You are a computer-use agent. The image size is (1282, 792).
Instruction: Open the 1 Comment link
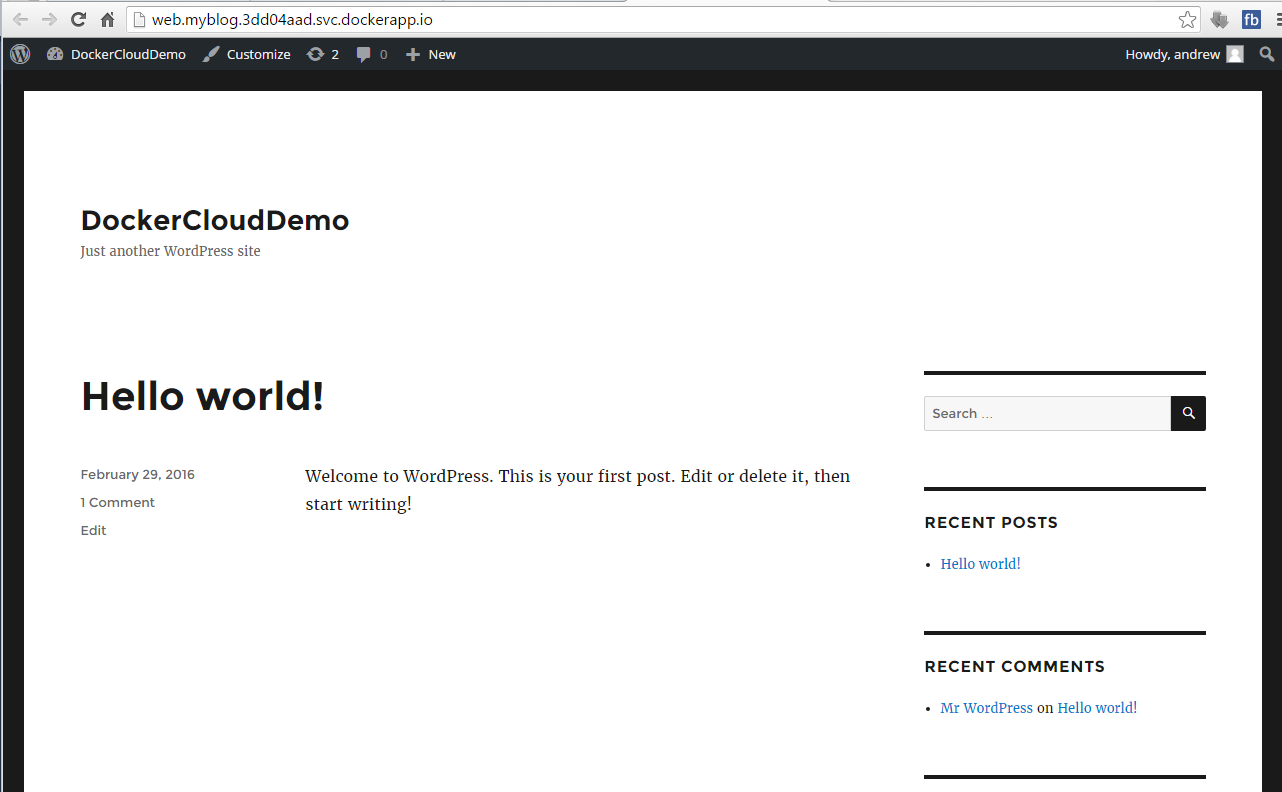tap(118, 502)
